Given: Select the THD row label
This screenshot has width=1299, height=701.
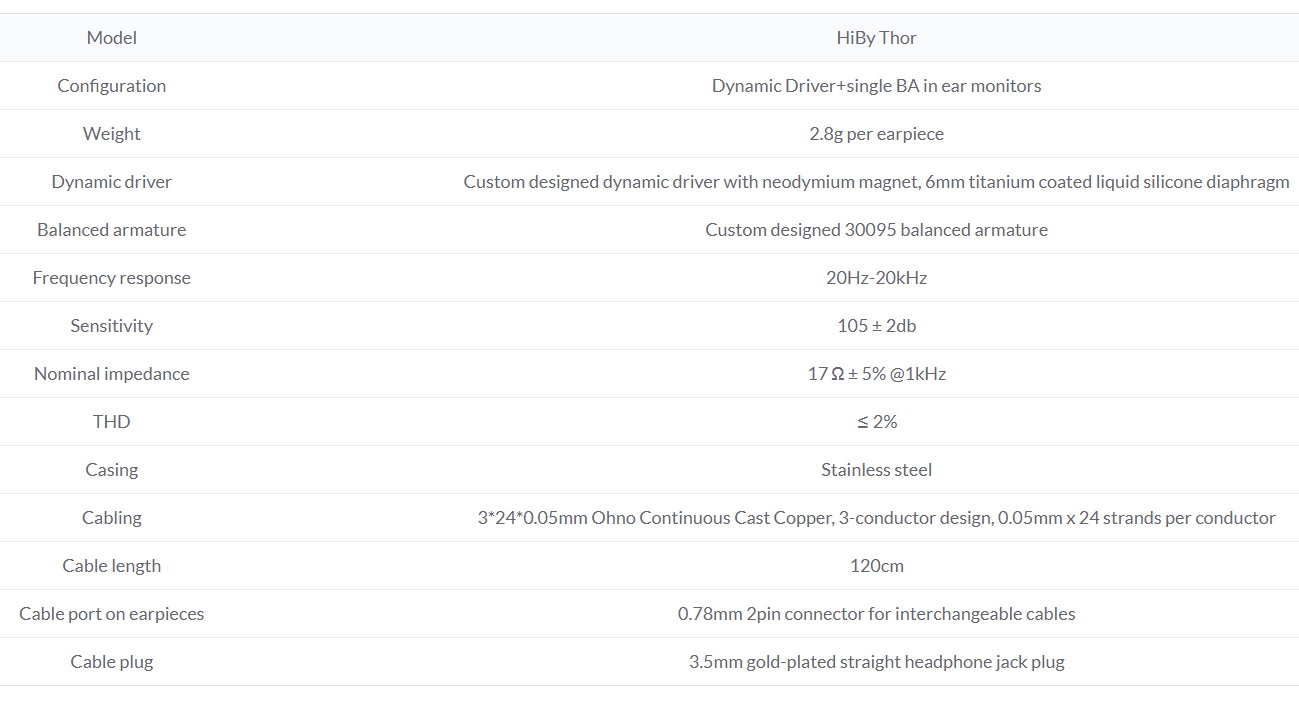Looking at the screenshot, I should pos(111,421).
